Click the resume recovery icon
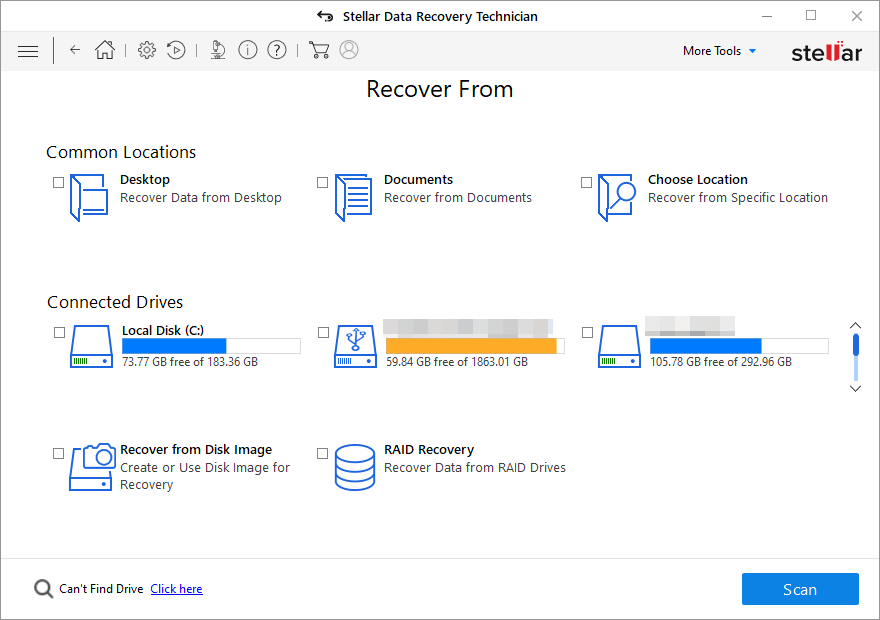The height and width of the screenshot is (620, 880). 176,50
